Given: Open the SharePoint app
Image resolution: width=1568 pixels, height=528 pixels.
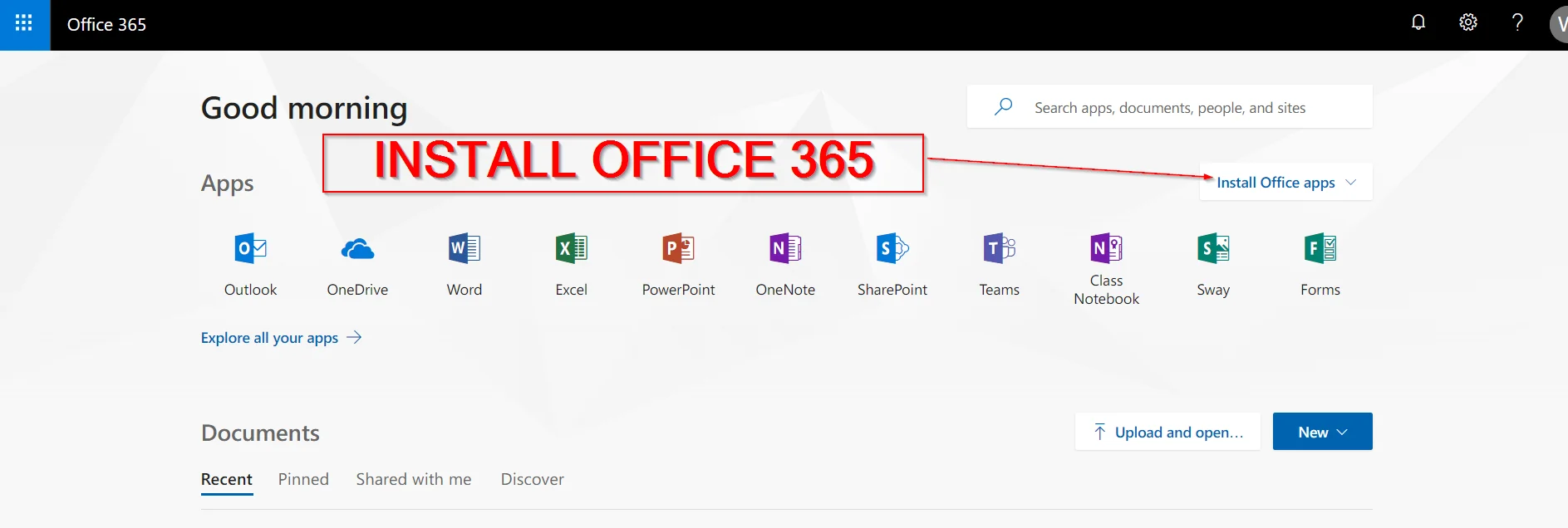Looking at the screenshot, I should [x=892, y=265].
